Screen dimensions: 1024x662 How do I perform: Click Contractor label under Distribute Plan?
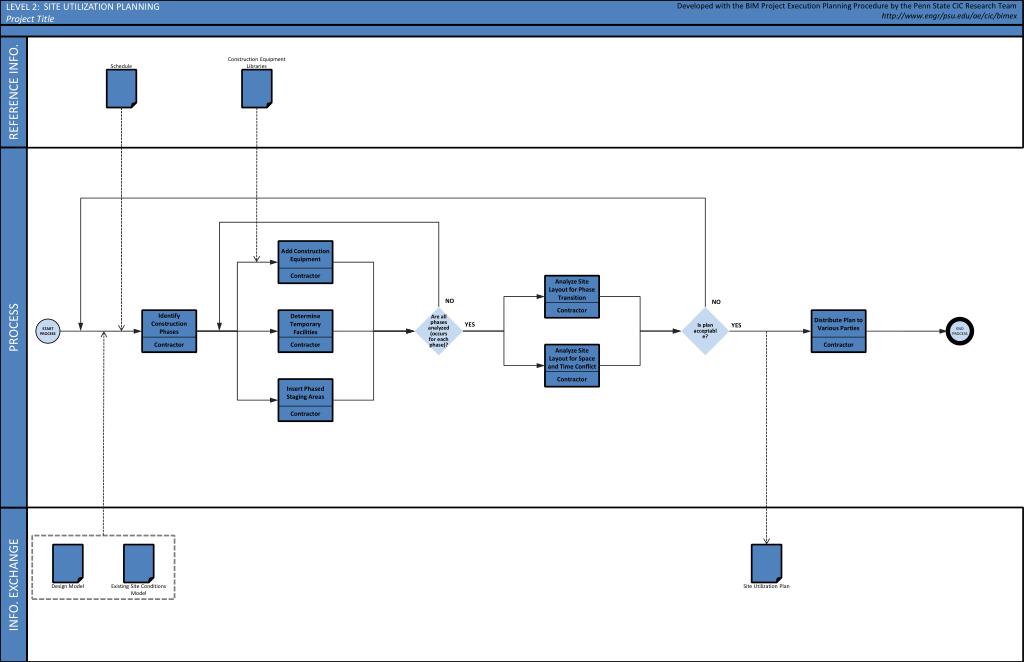point(839,345)
